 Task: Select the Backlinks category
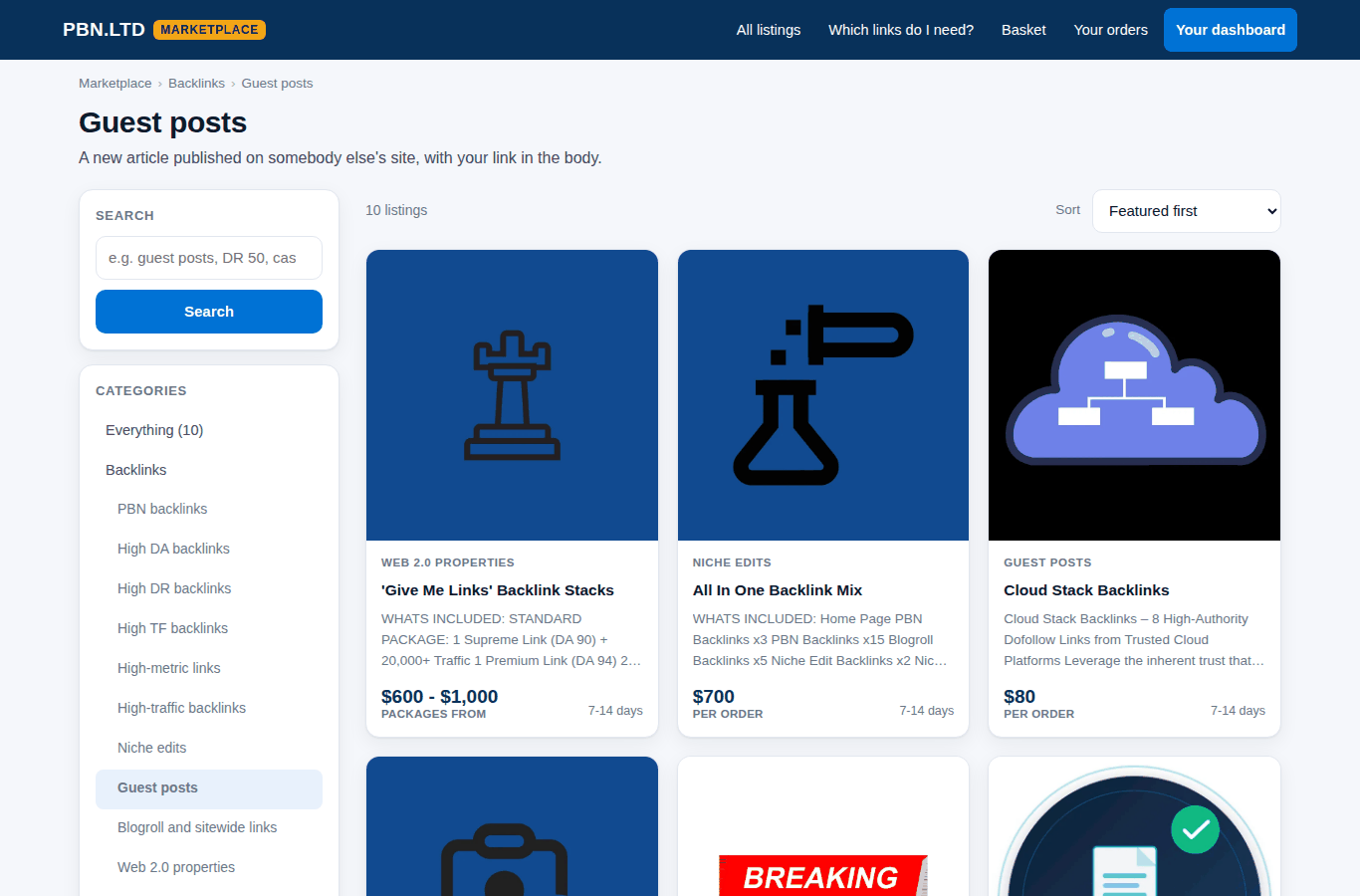pos(209,470)
